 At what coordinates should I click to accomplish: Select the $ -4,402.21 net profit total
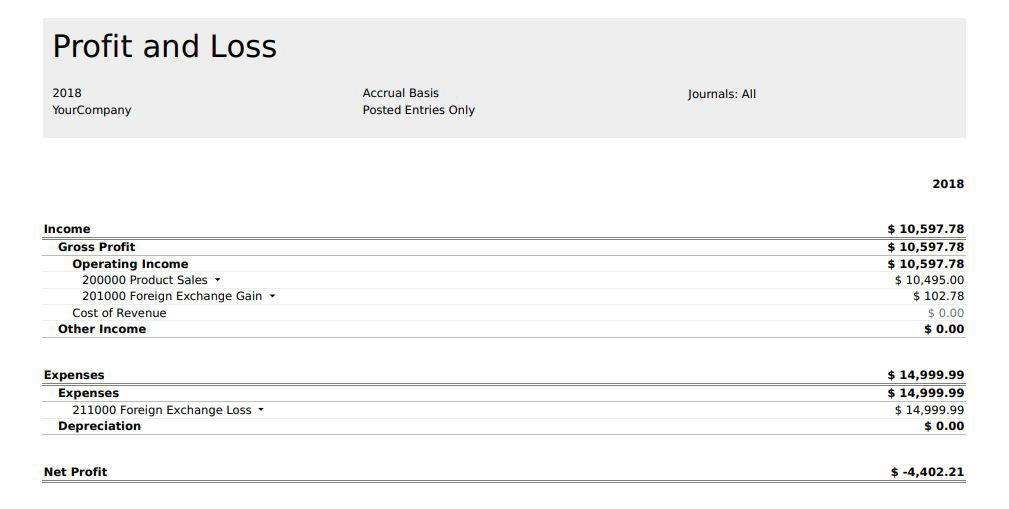(x=927, y=472)
